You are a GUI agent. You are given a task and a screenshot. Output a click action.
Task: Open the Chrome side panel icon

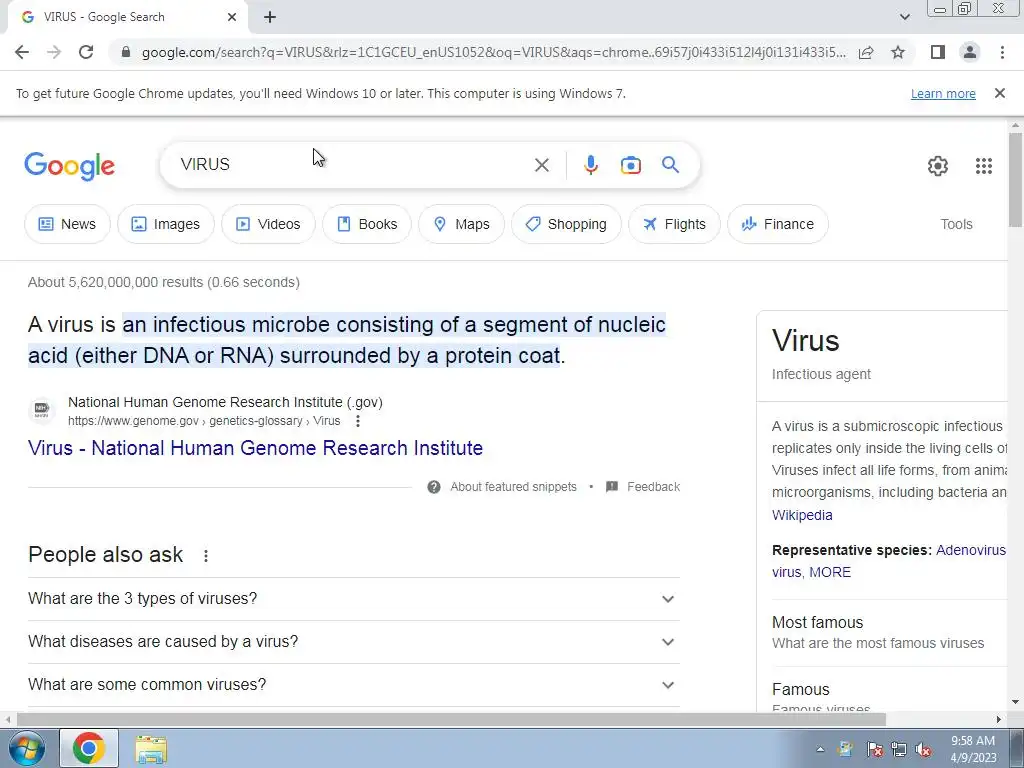(x=938, y=52)
